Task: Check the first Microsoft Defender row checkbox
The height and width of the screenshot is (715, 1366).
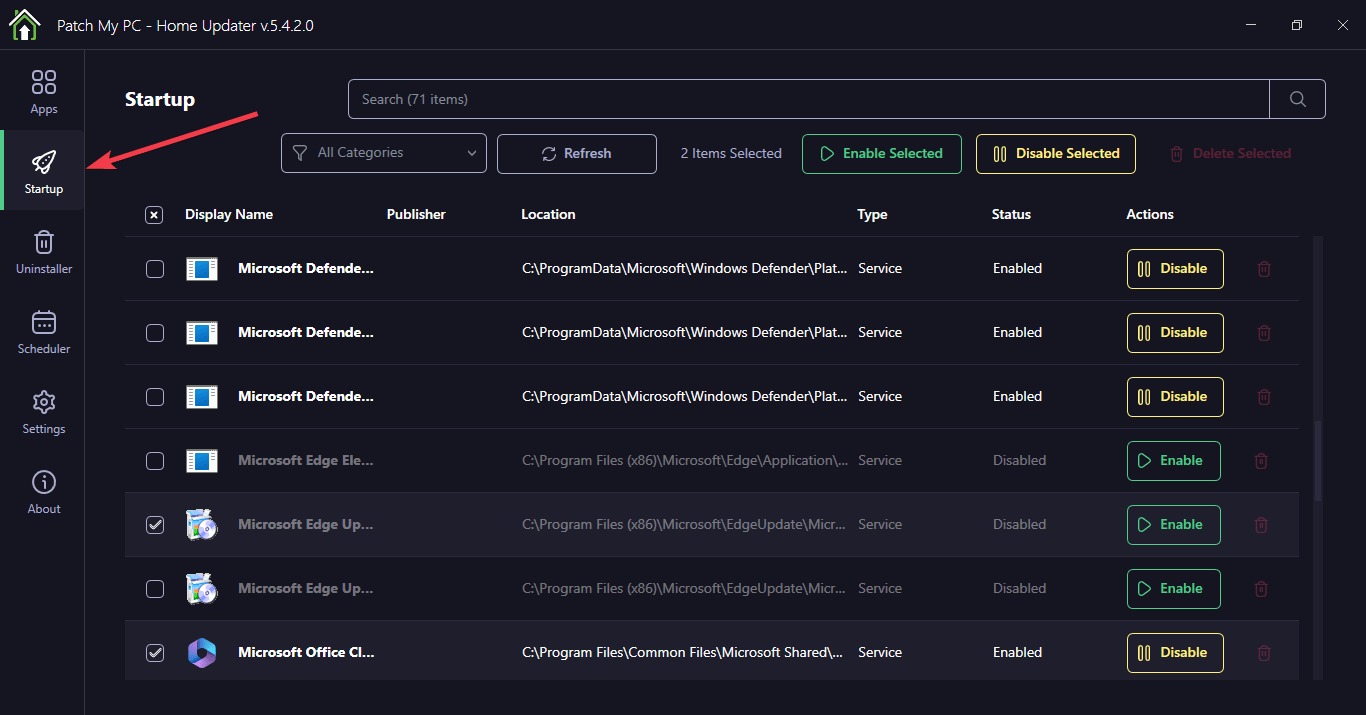Action: point(155,269)
